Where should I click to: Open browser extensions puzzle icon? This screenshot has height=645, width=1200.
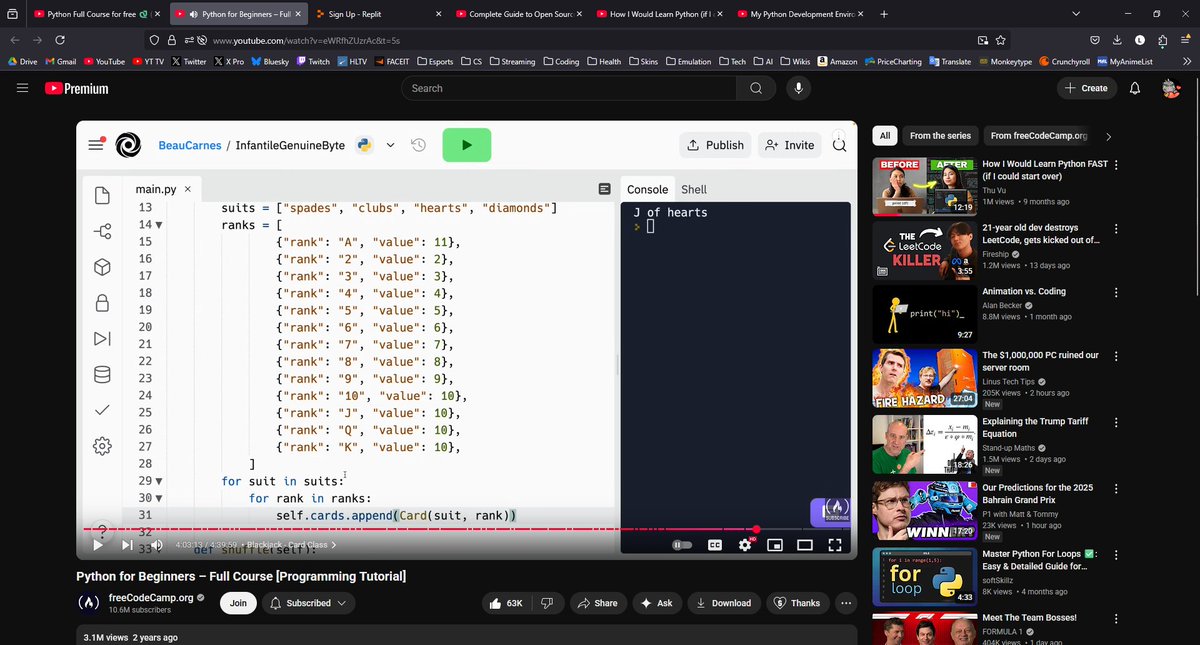coord(1161,40)
